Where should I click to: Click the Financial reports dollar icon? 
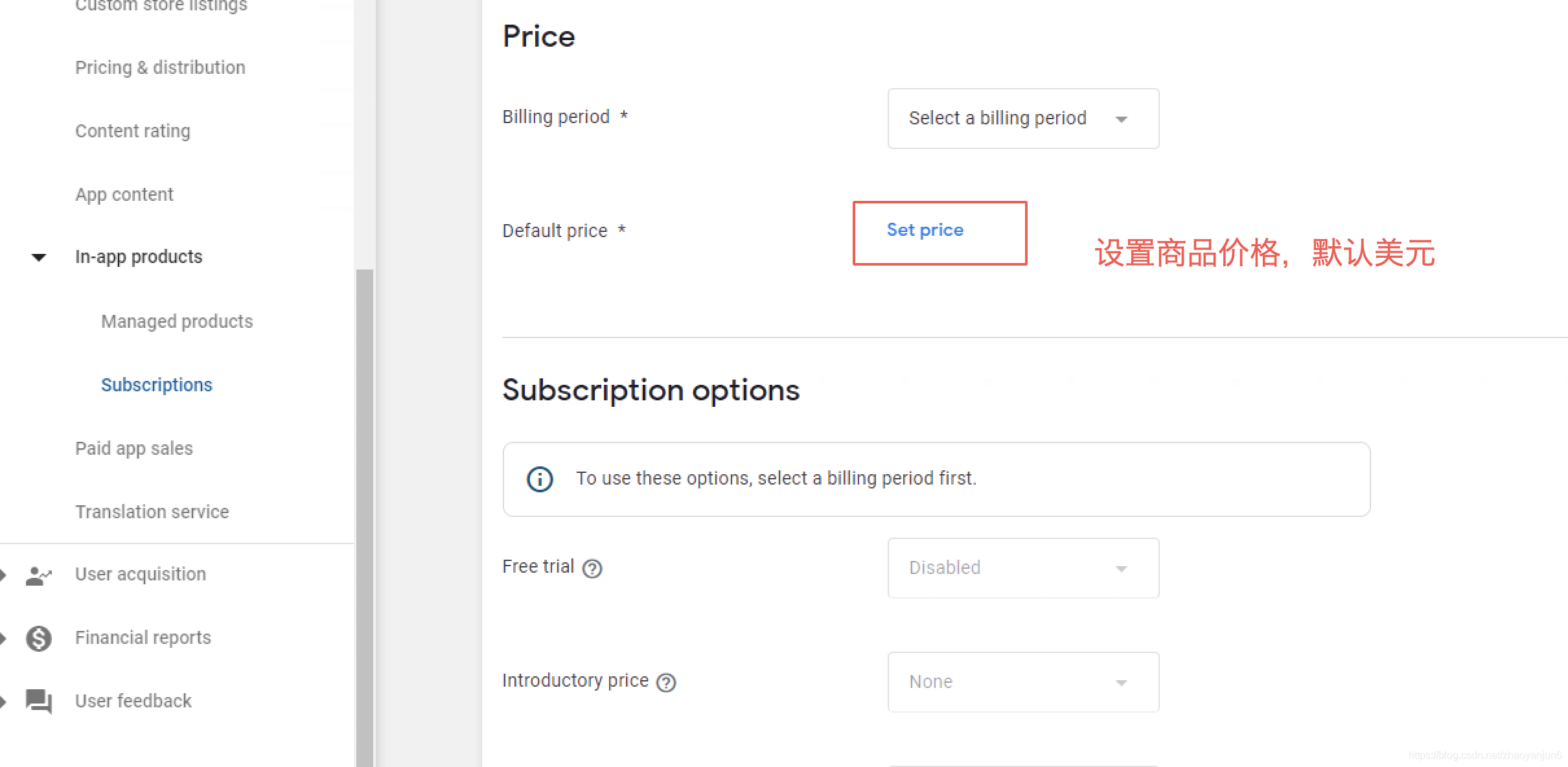[38, 638]
